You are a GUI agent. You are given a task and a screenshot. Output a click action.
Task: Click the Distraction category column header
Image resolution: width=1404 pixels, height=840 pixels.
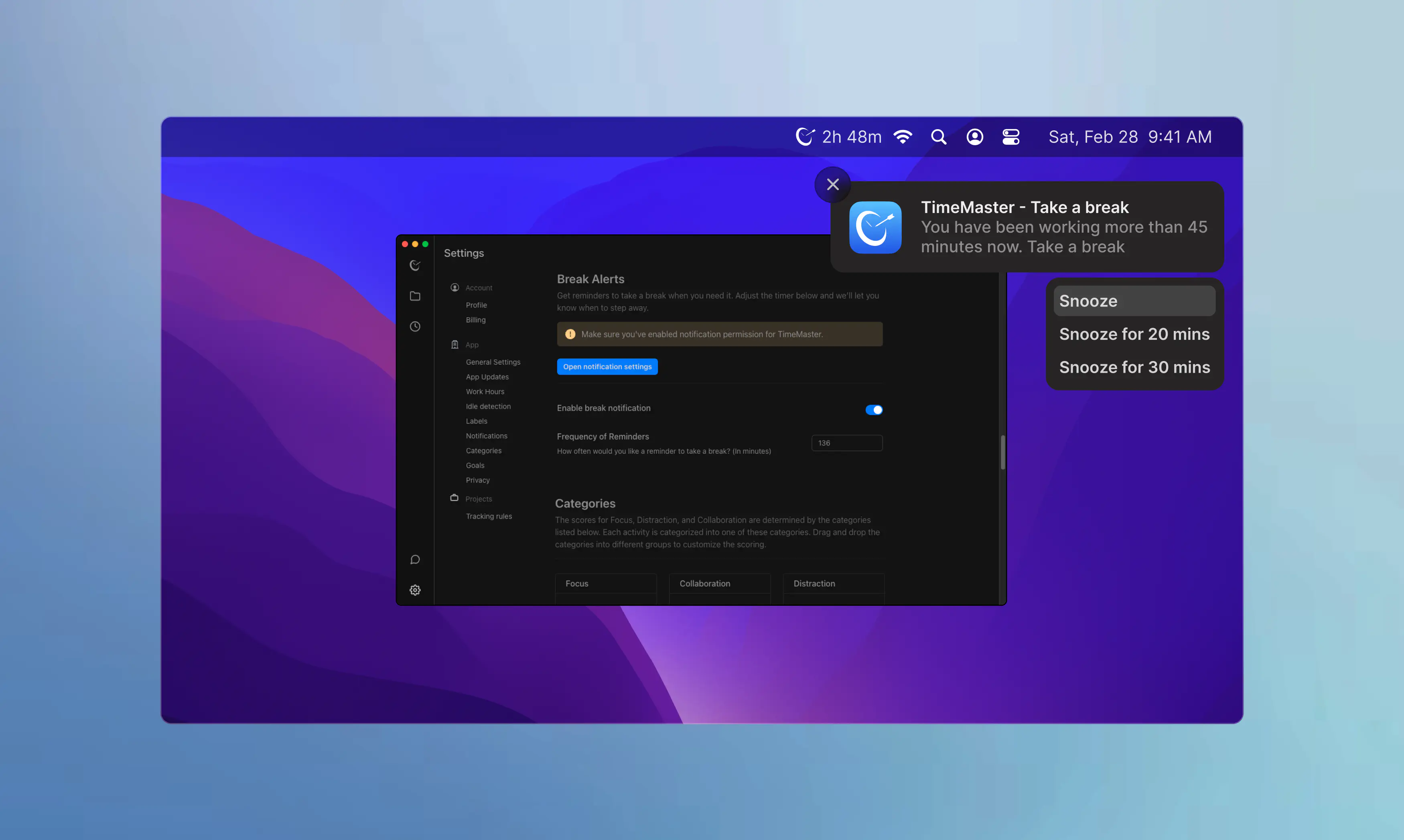point(834,584)
